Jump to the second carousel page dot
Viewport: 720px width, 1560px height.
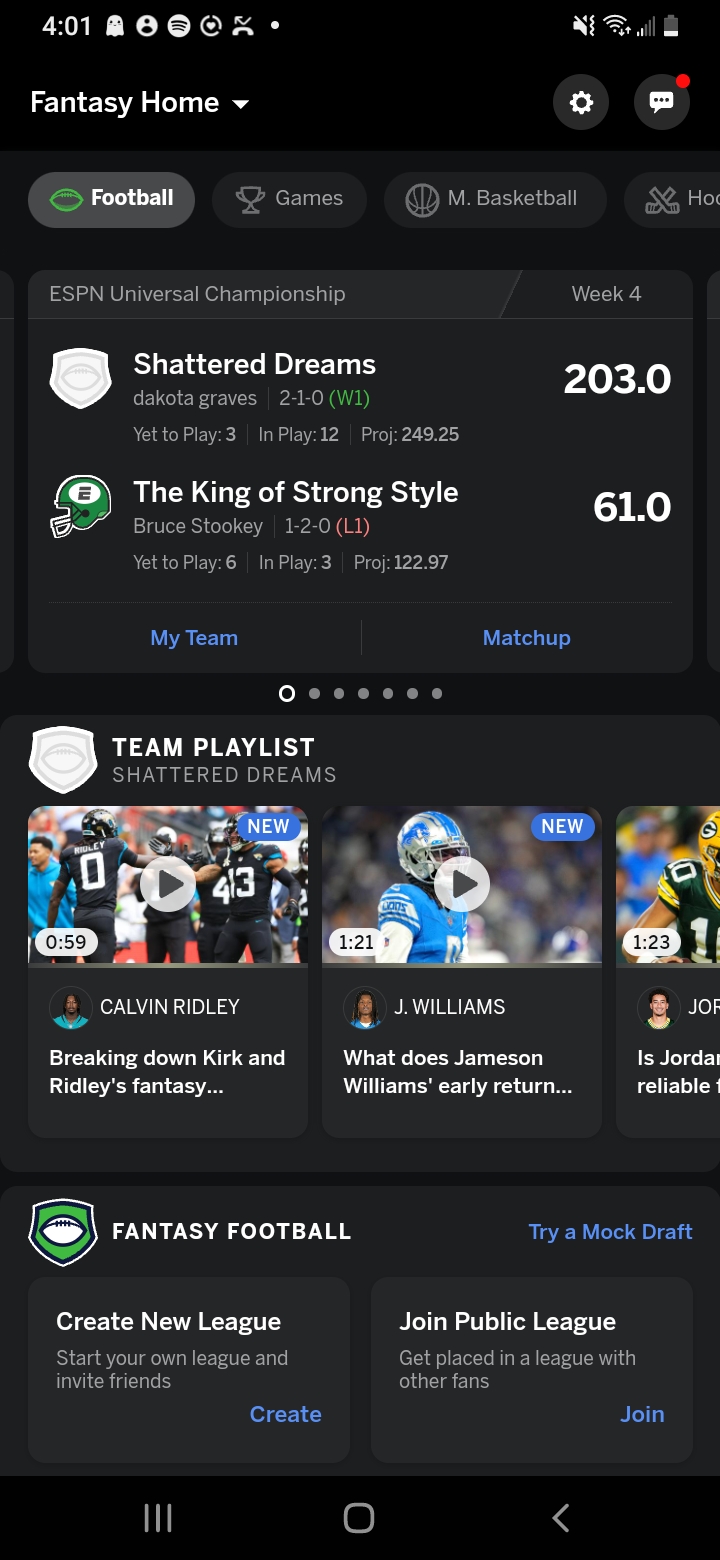coord(314,693)
